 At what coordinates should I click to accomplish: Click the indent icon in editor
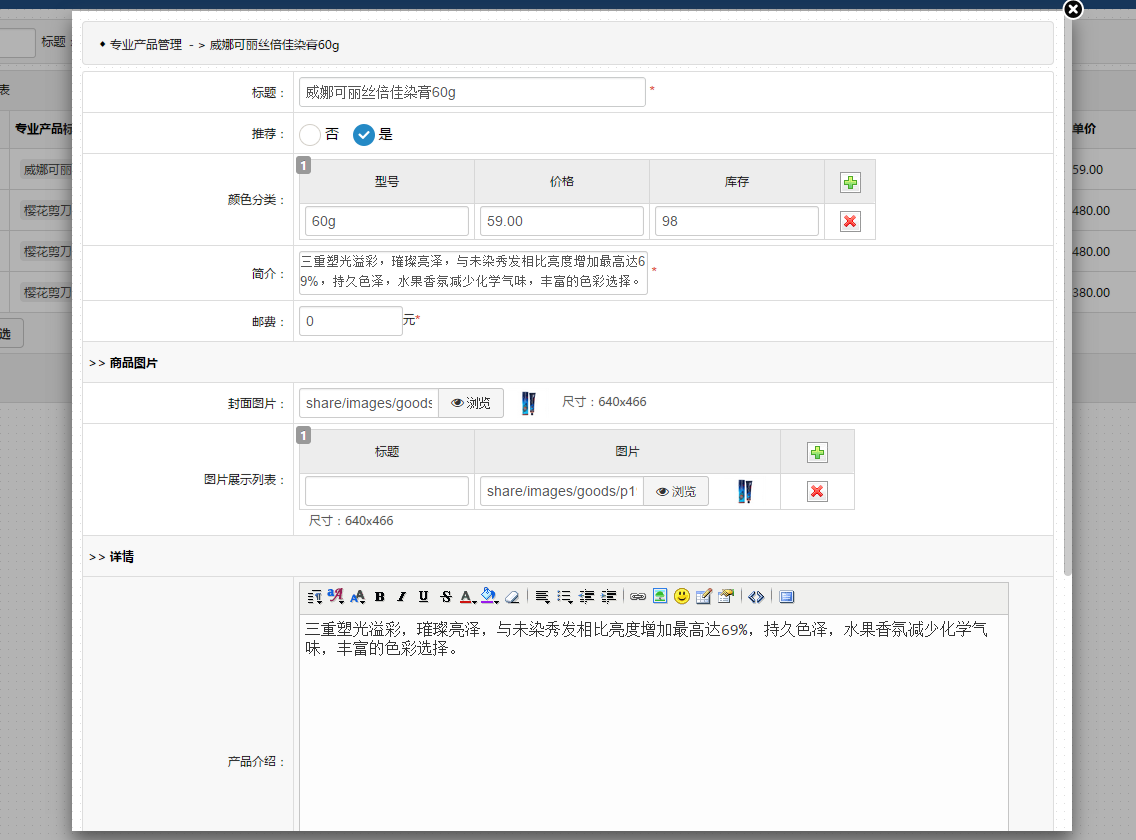(609, 597)
